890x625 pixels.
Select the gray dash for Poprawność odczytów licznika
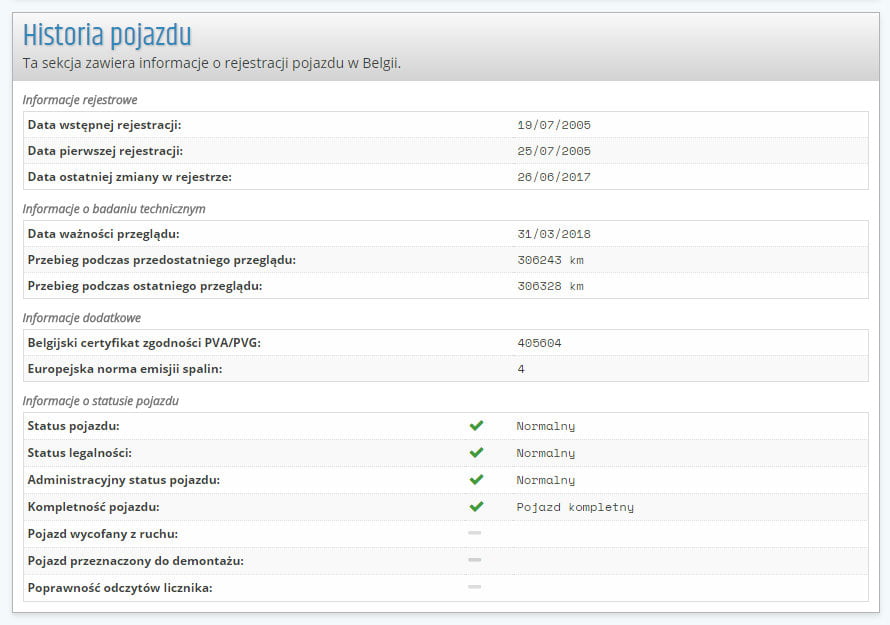click(475, 587)
